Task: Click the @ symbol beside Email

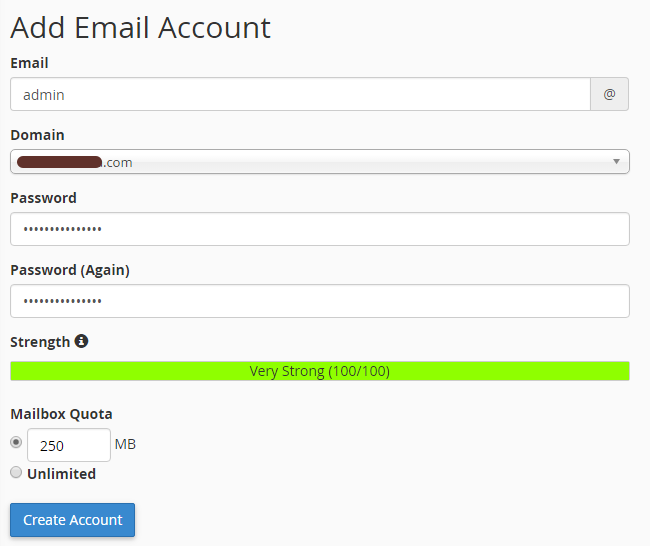Action: 609,95
